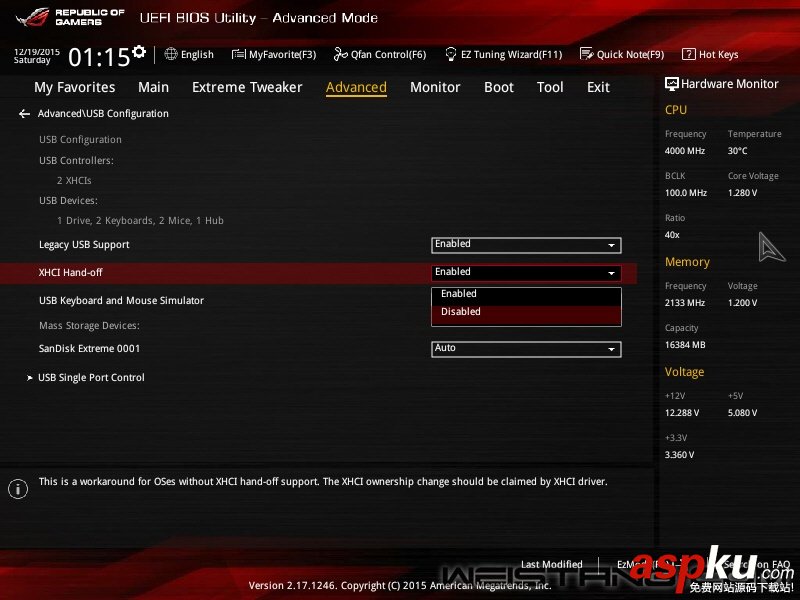Open Qfan Control(F6)

coord(380,55)
